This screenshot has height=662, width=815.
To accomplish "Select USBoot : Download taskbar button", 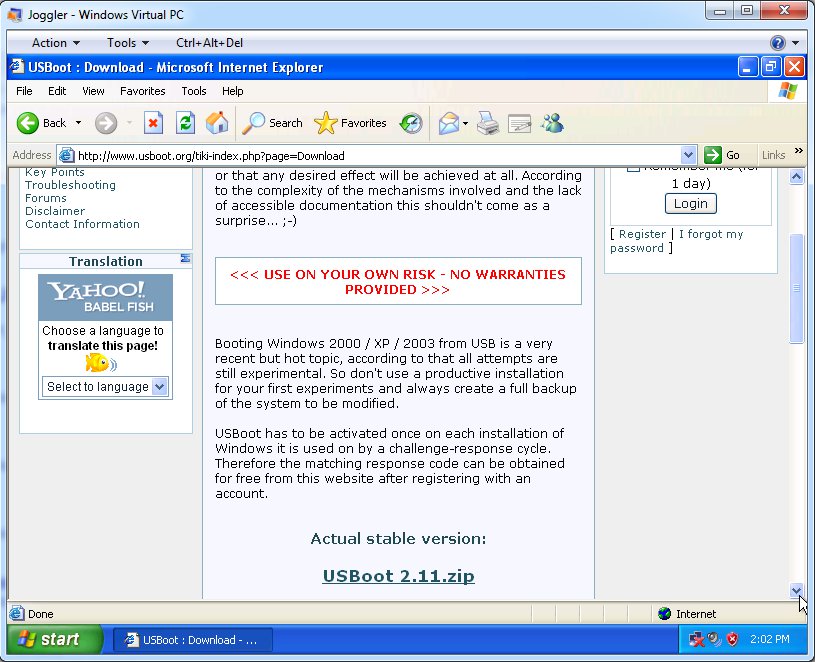I will [x=193, y=640].
